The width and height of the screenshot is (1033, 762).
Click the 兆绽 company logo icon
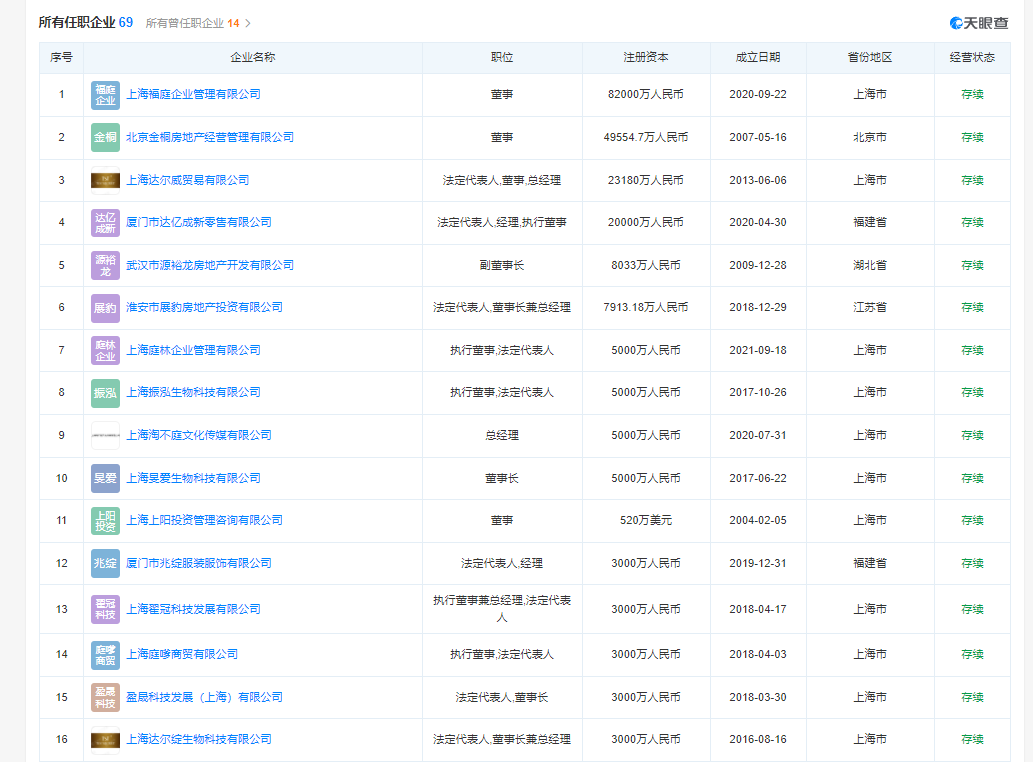point(105,563)
